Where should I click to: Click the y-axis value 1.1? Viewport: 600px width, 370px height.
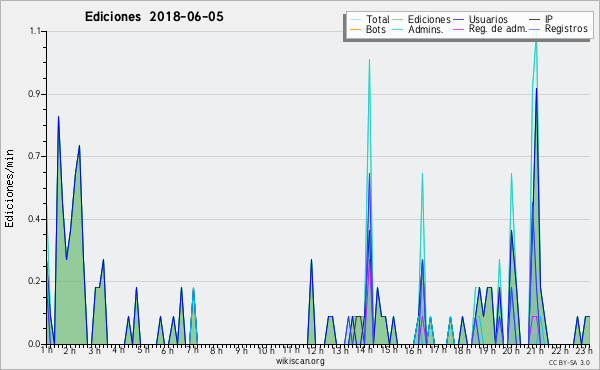(x=35, y=31)
